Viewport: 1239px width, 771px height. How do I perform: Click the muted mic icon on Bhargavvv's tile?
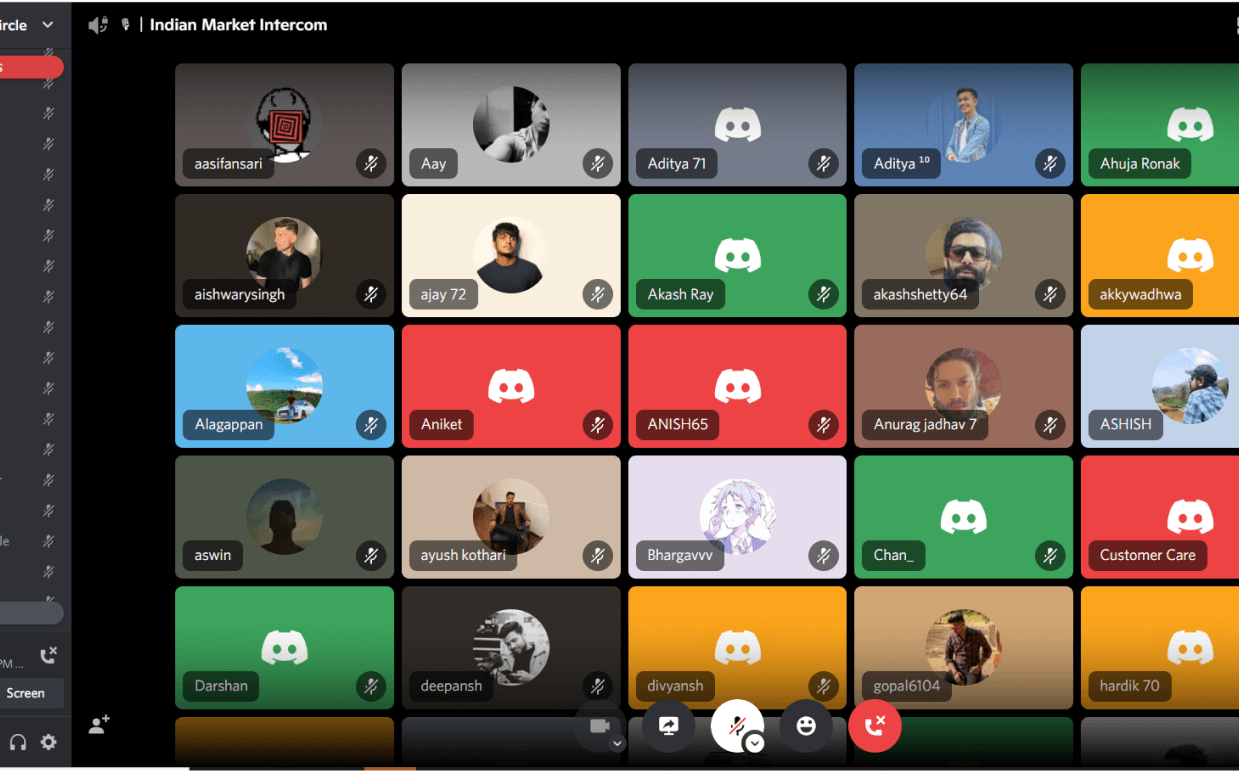(823, 555)
